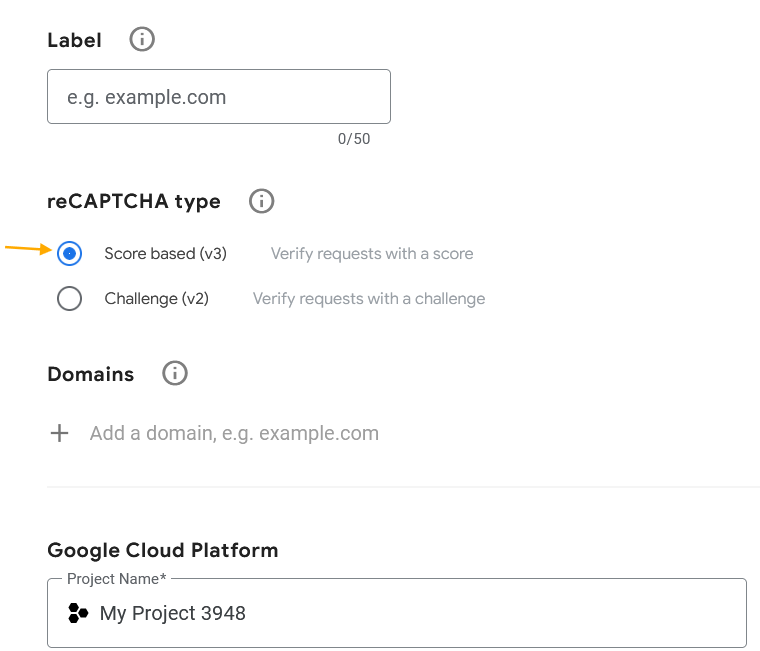Open the reCAPTCHA type info tooltip icon
This screenshot has height=651, width=760.
tap(262, 201)
